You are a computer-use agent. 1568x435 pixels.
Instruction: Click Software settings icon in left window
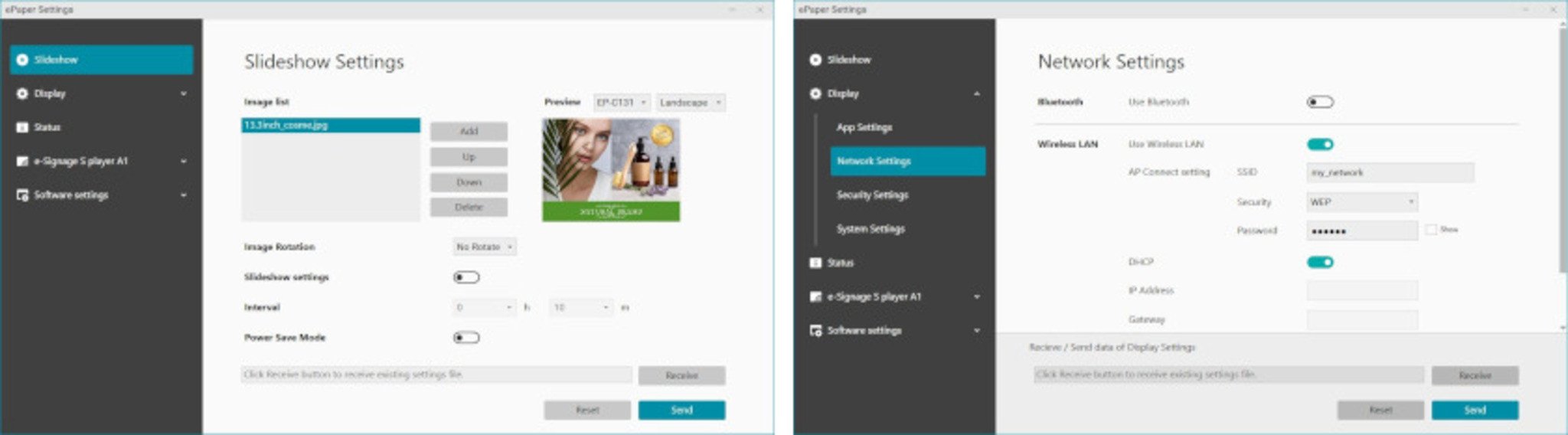pos(22,195)
